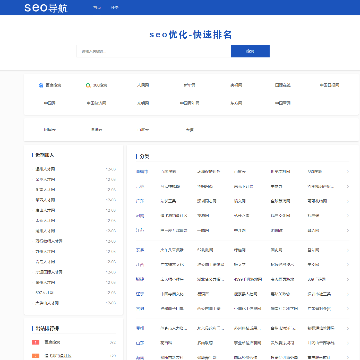The height and width of the screenshot is (360, 360).
Task: Focus the search box under the seo优化 heading
Action: [x=153, y=51]
